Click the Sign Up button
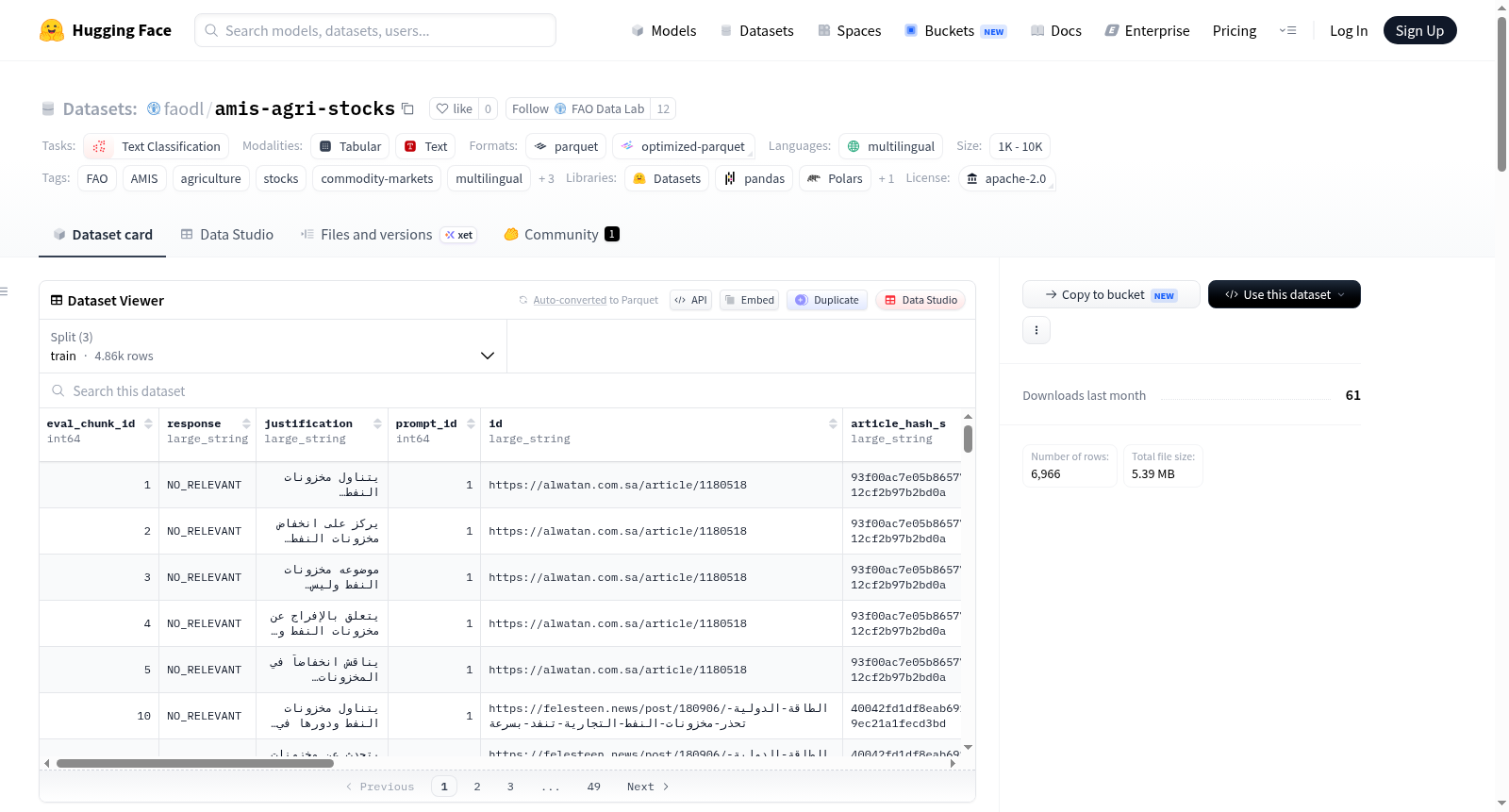1509x812 pixels. coord(1419,30)
